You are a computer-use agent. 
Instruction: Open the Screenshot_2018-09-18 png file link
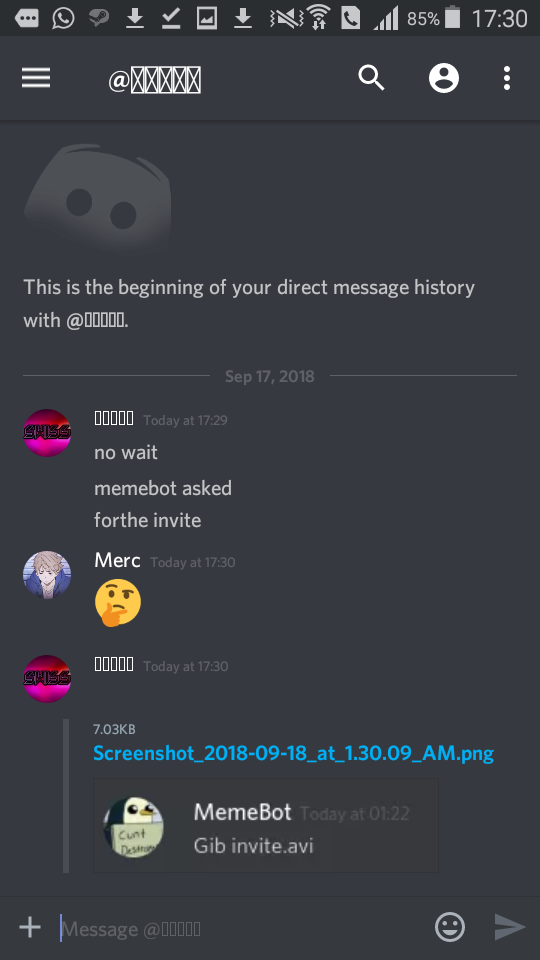coord(293,753)
